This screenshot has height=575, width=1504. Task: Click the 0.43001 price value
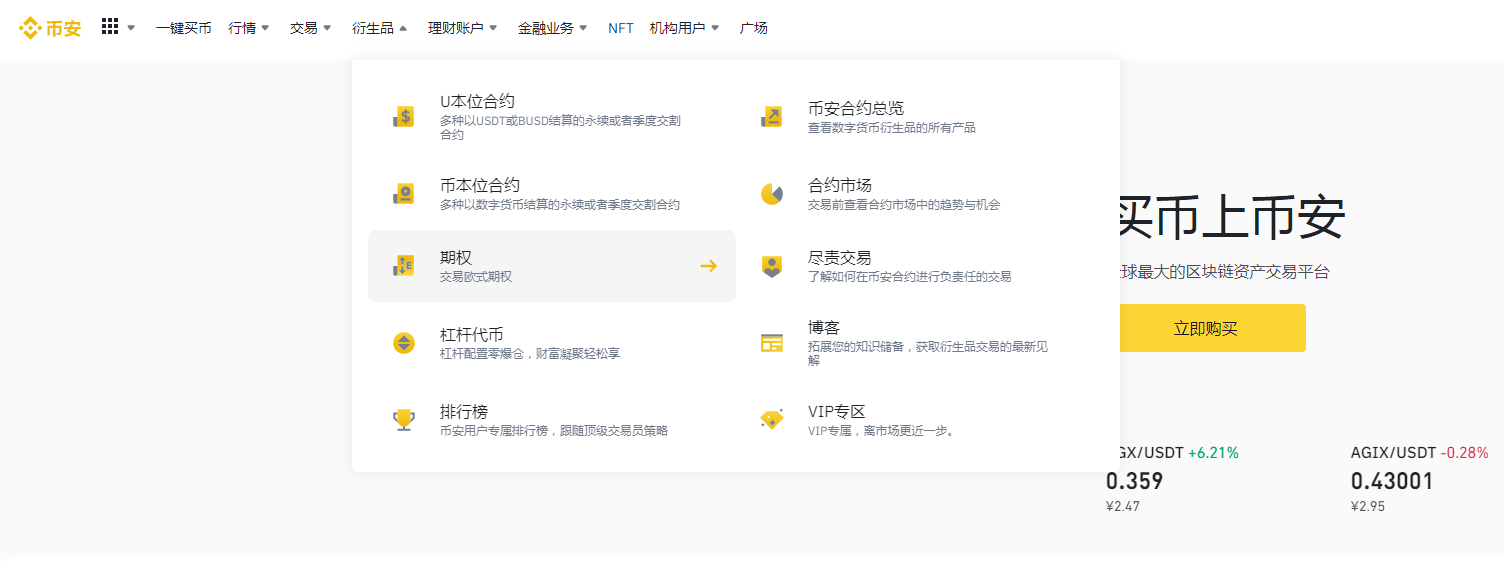click(x=1392, y=481)
